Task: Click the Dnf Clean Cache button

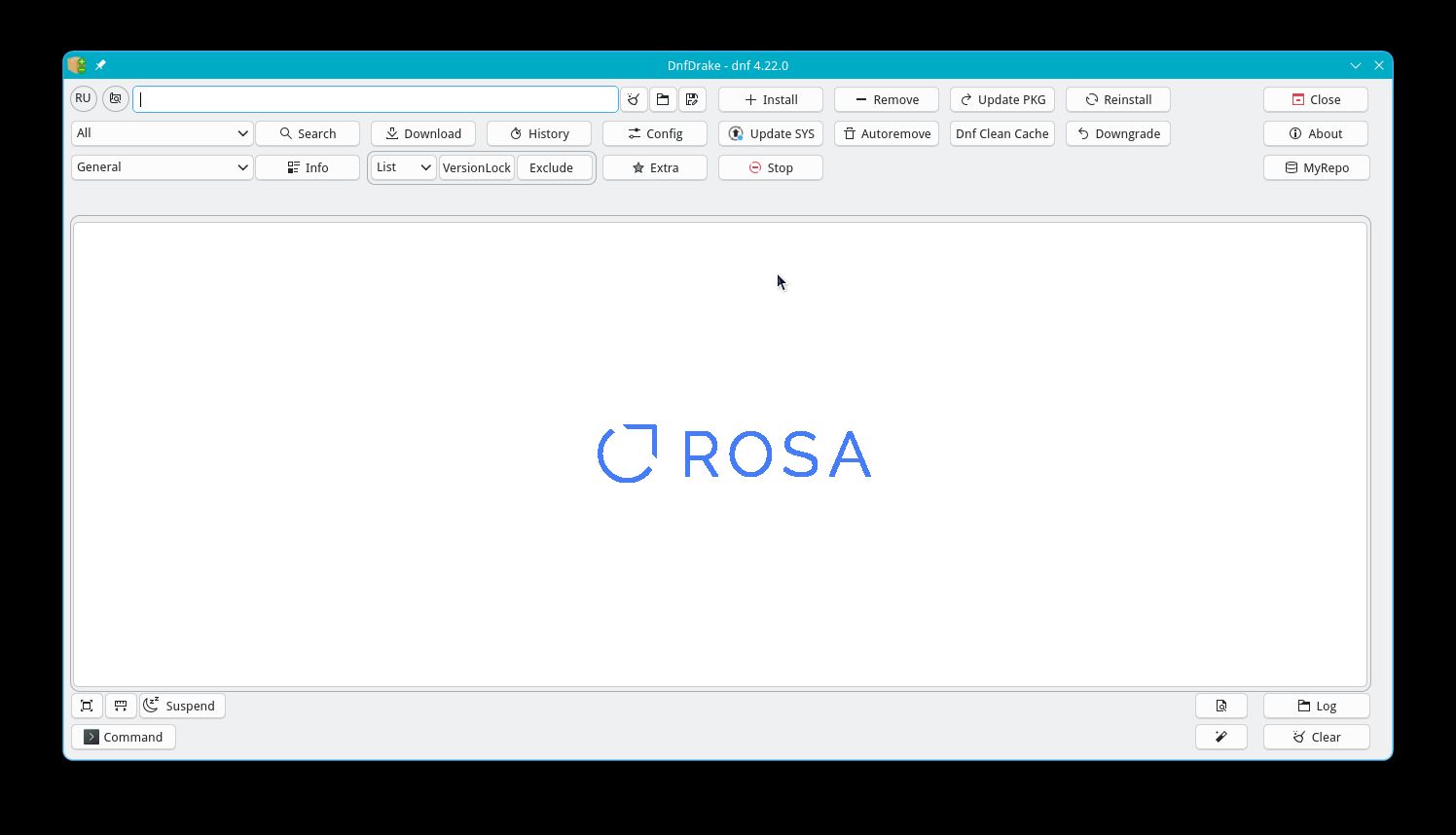Action: tap(1002, 133)
